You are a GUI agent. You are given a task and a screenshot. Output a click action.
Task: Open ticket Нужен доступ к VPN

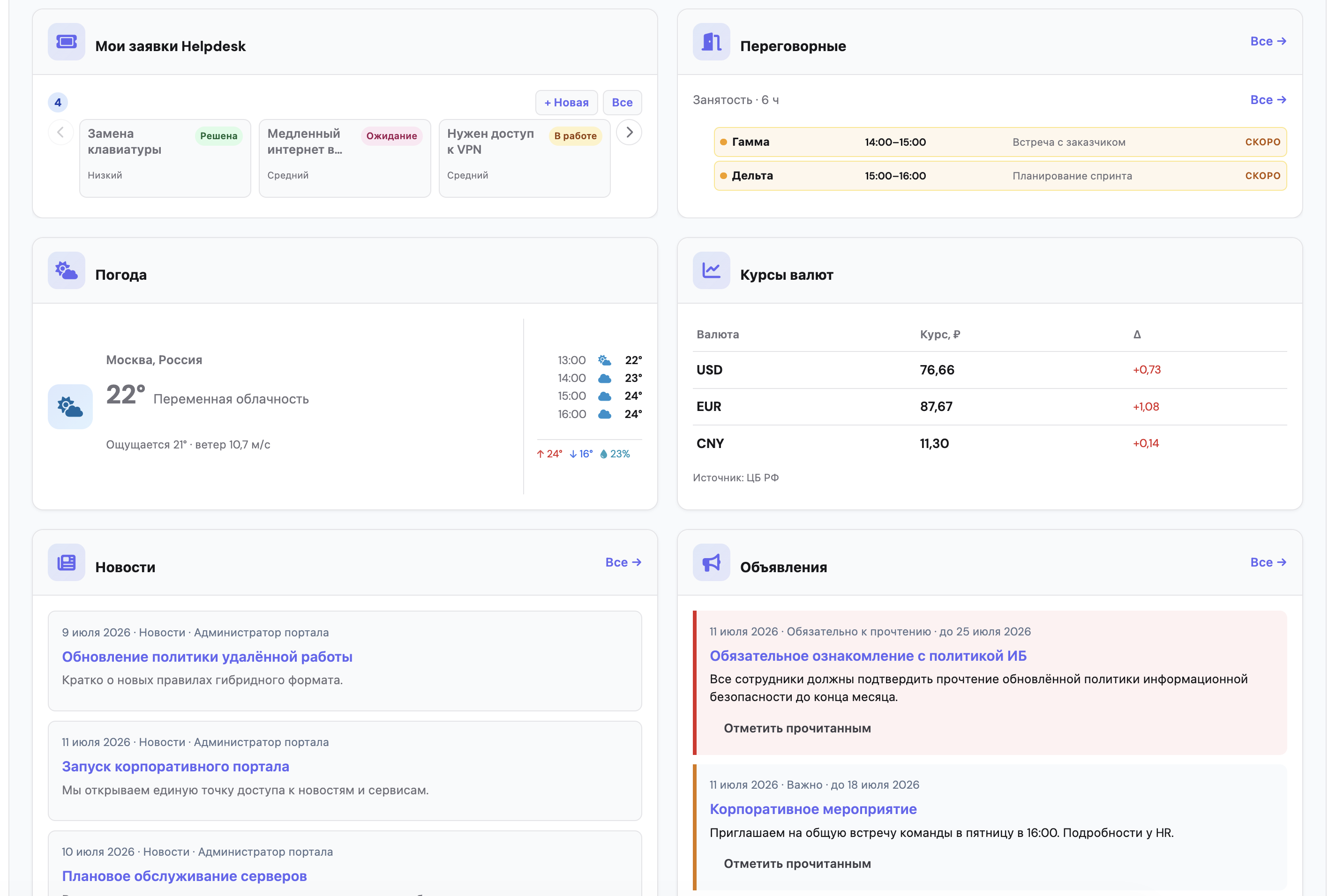524,158
